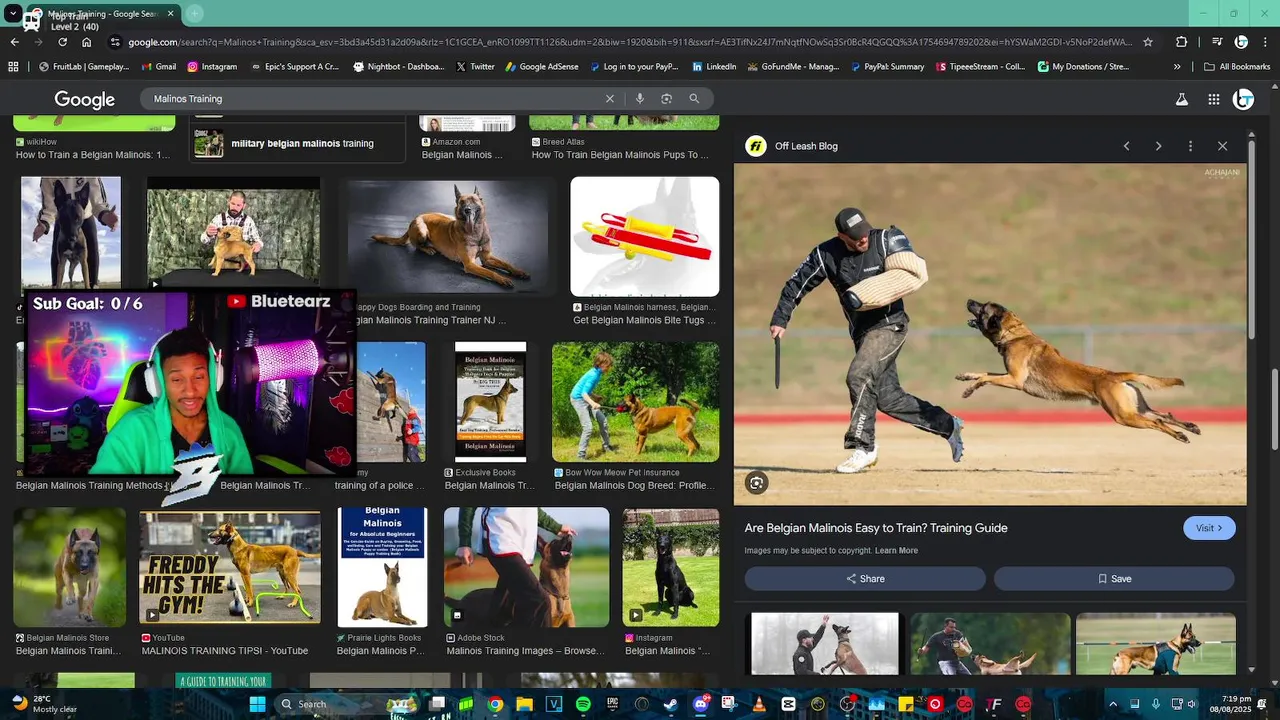This screenshot has height=720, width=1280.
Task: Share the selected Malinois image
Action: click(x=865, y=579)
